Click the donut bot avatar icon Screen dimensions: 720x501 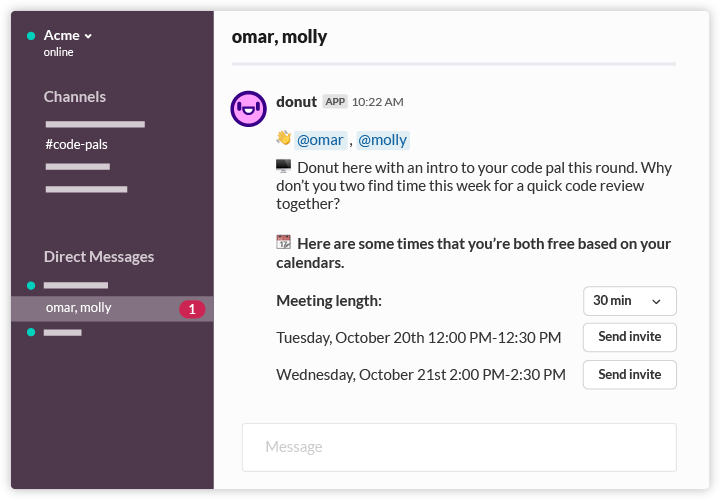point(248,109)
